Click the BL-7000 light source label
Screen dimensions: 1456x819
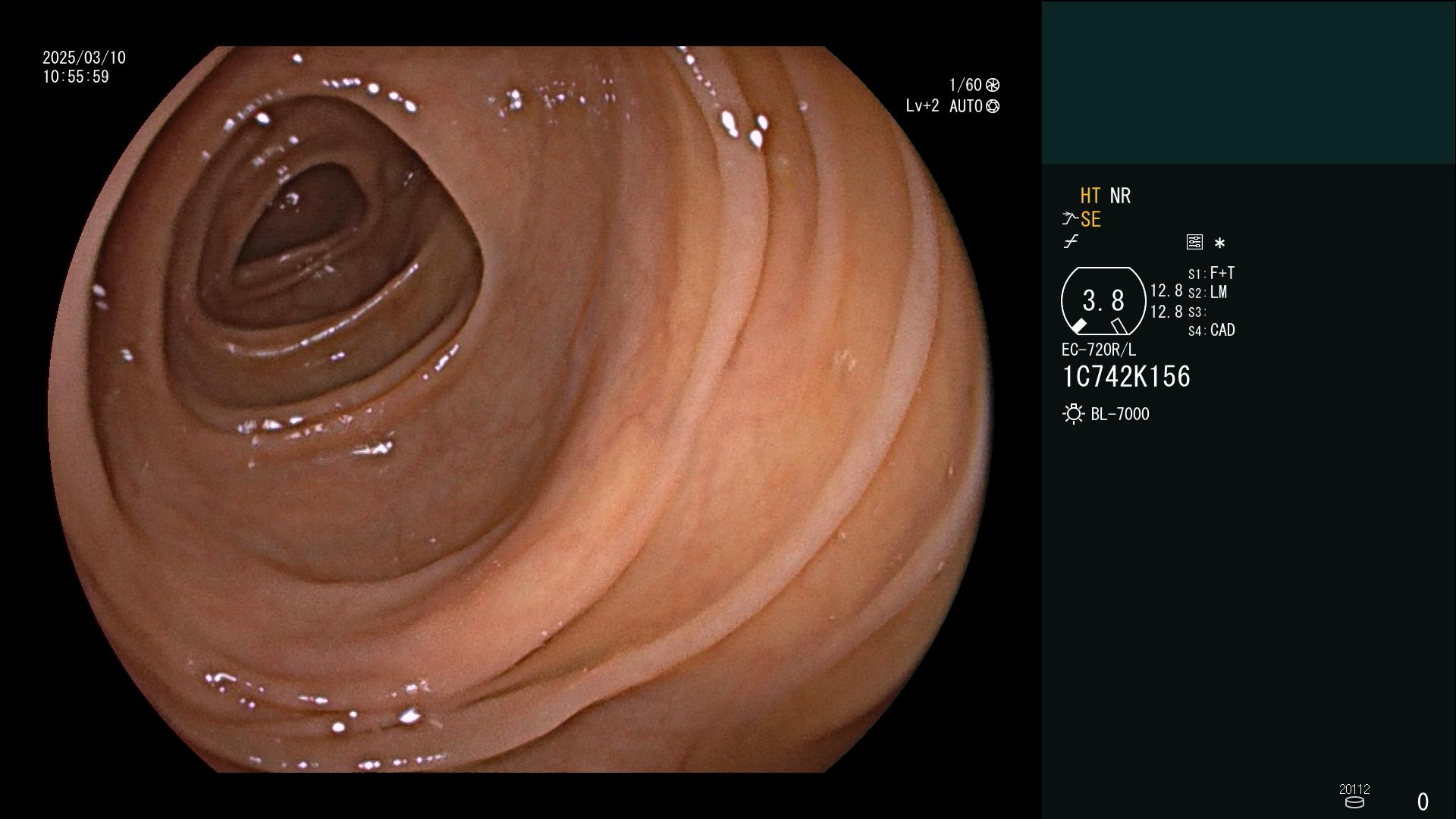tap(1120, 414)
